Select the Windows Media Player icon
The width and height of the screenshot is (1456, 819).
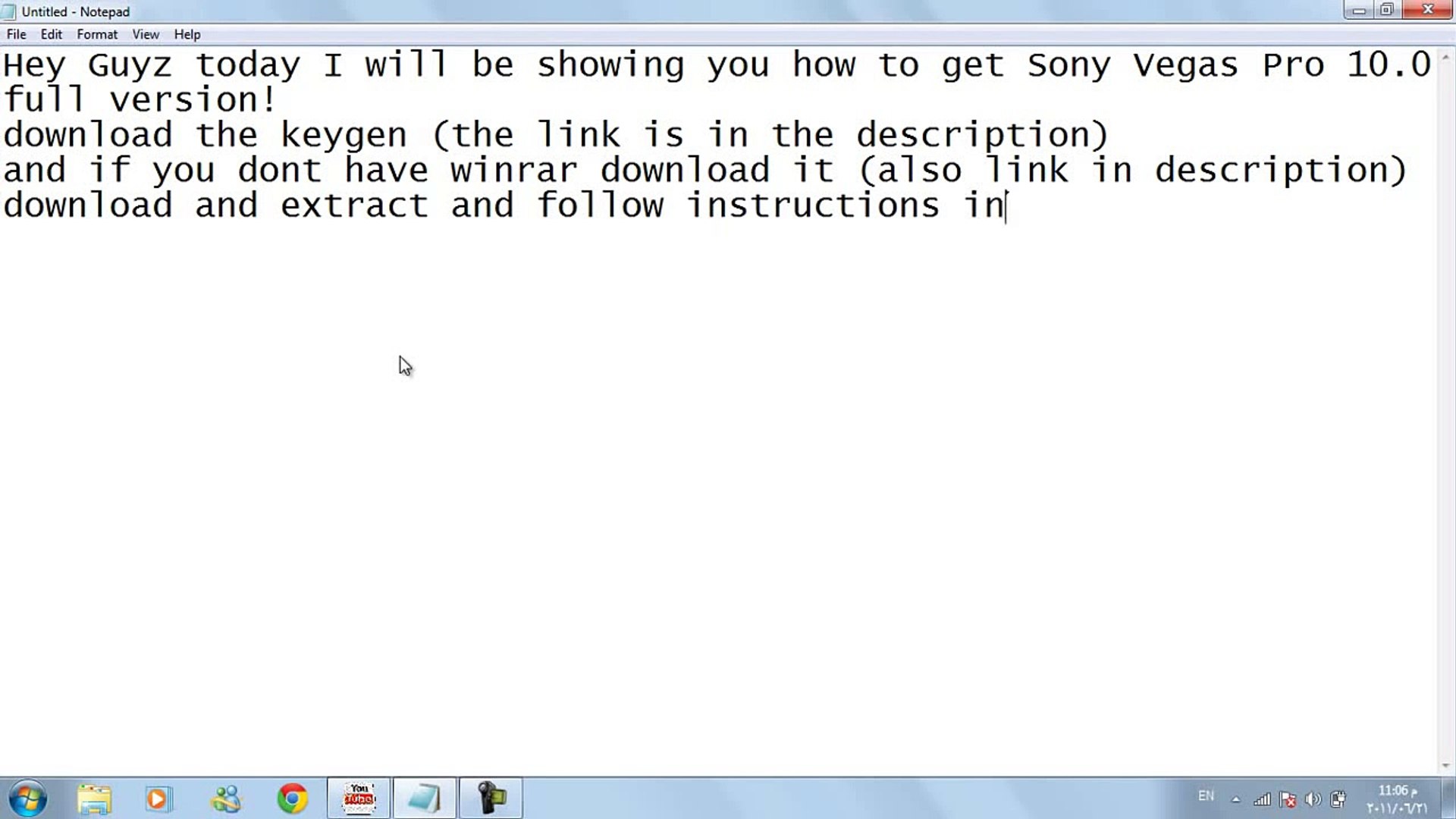coord(161,797)
